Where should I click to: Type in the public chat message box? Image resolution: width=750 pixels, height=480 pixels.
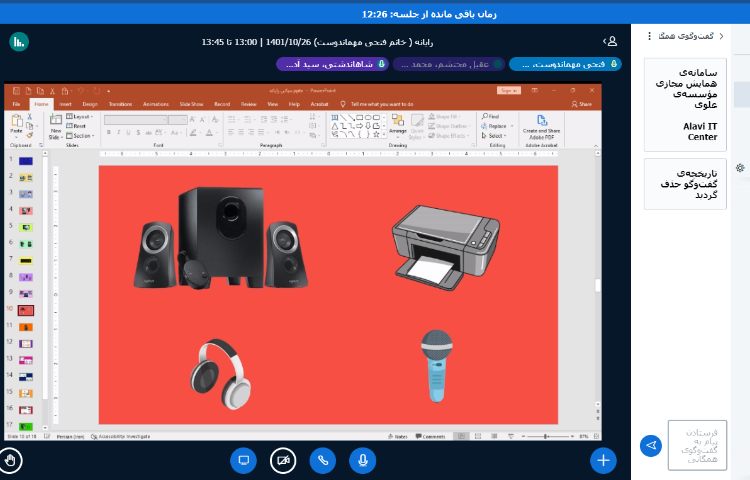click(x=697, y=445)
